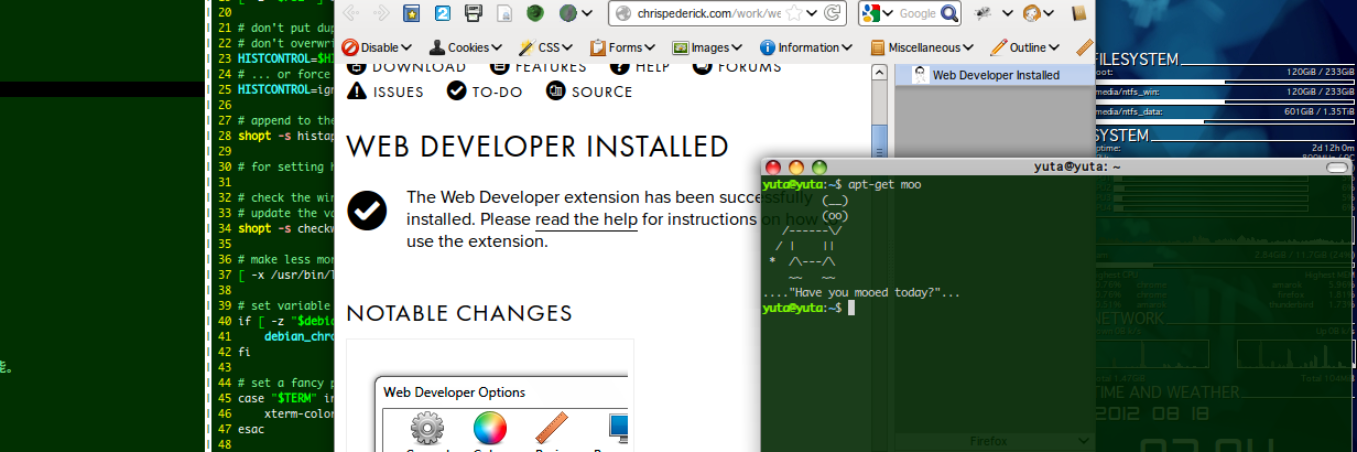Click the blue '2' toolbar icon
Screen dimensions: 1357x452
pyautogui.click(x=443, y=13)
